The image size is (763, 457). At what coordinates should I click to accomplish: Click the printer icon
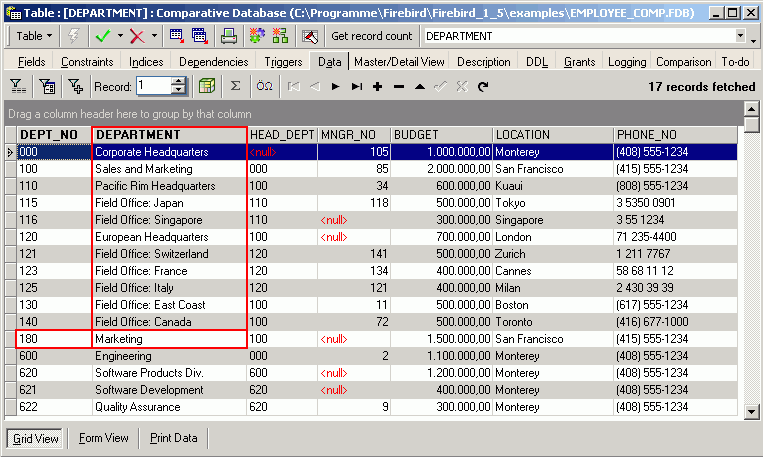click(x=228, y=36)
